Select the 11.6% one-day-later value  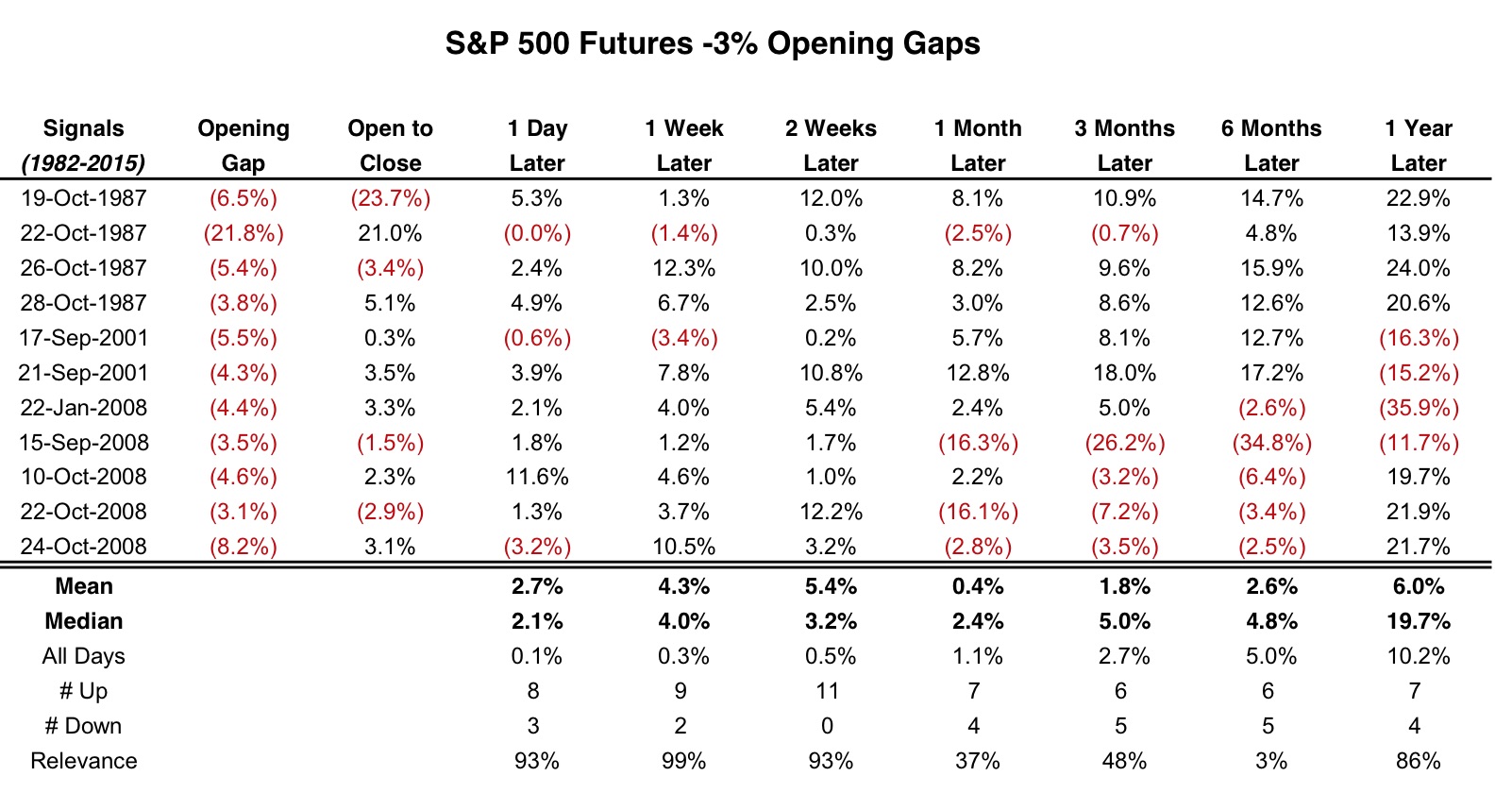[537, 477]
